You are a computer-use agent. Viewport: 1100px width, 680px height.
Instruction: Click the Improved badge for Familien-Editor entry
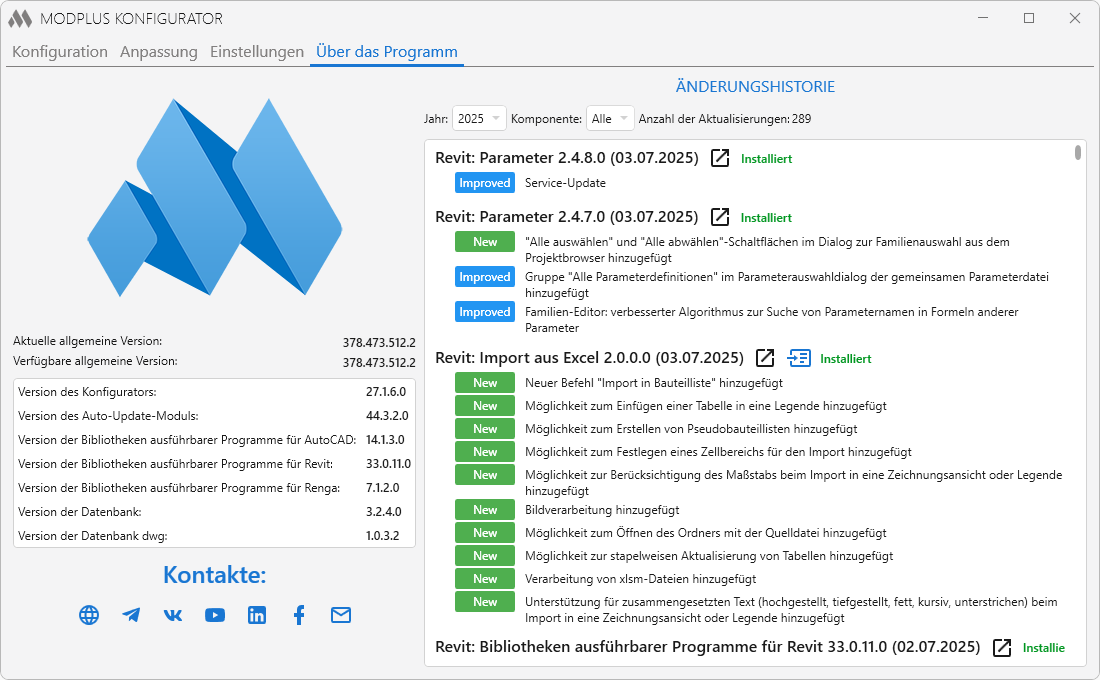tap(485, 312)
